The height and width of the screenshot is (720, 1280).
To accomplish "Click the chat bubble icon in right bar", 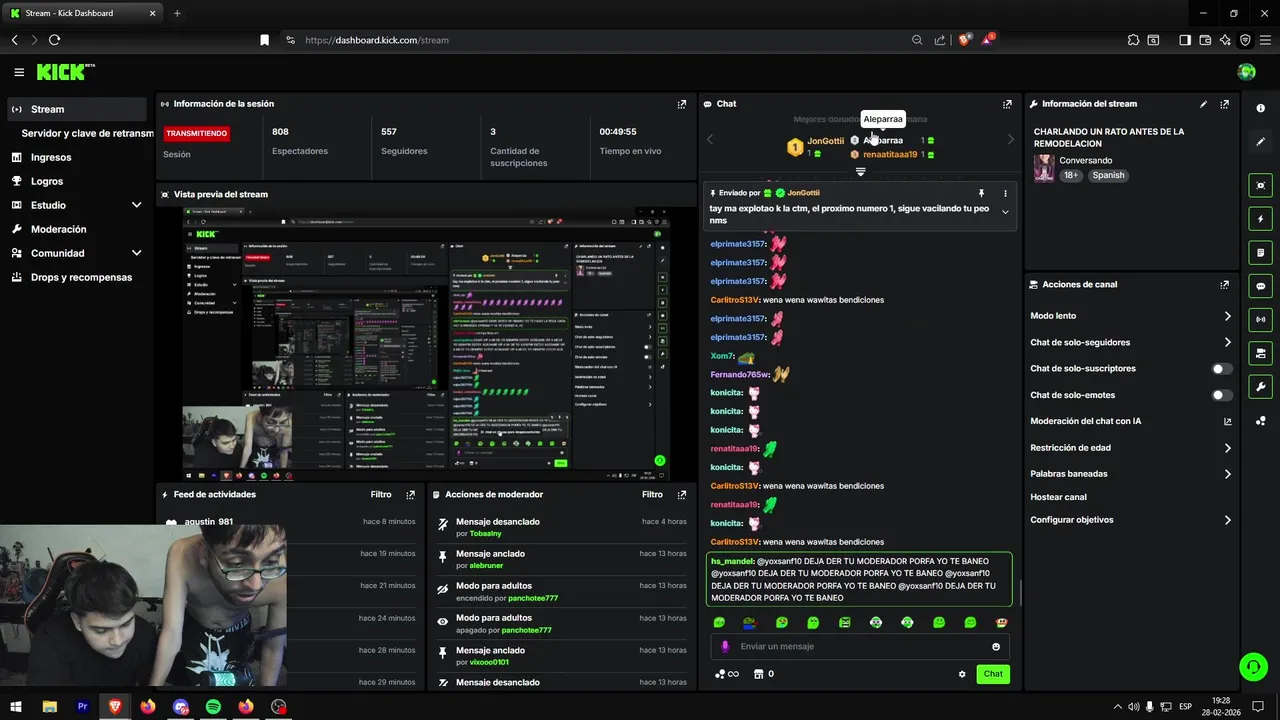I will [1260, 286].
